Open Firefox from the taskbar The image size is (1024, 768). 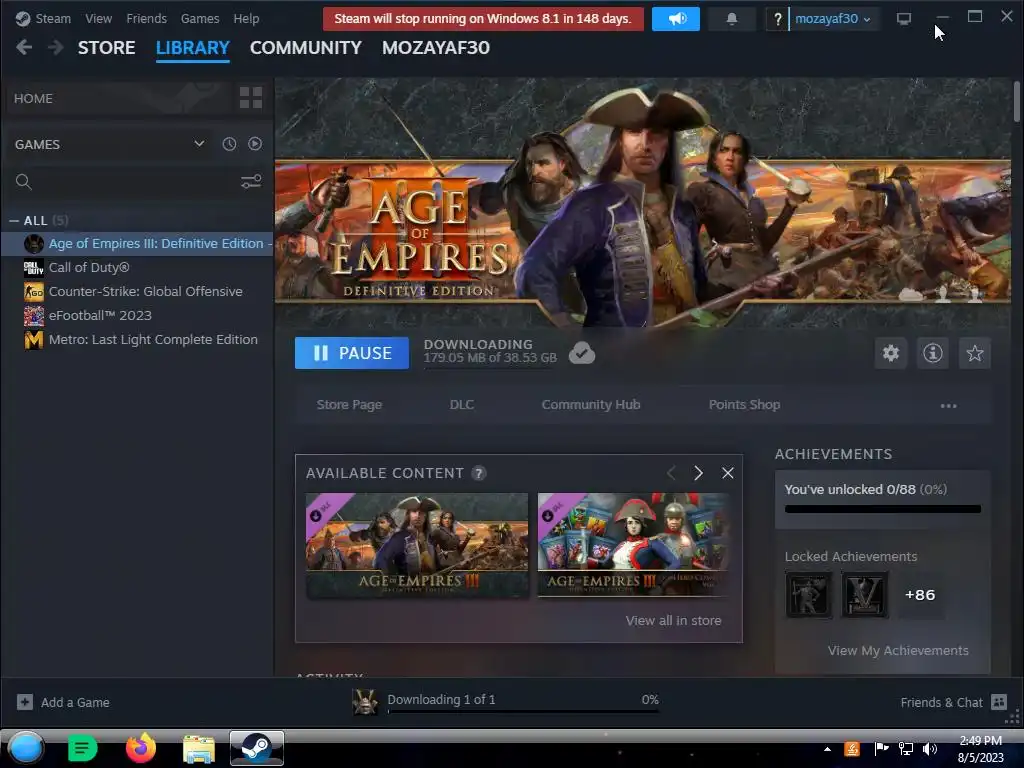click(x=141, y=748)
